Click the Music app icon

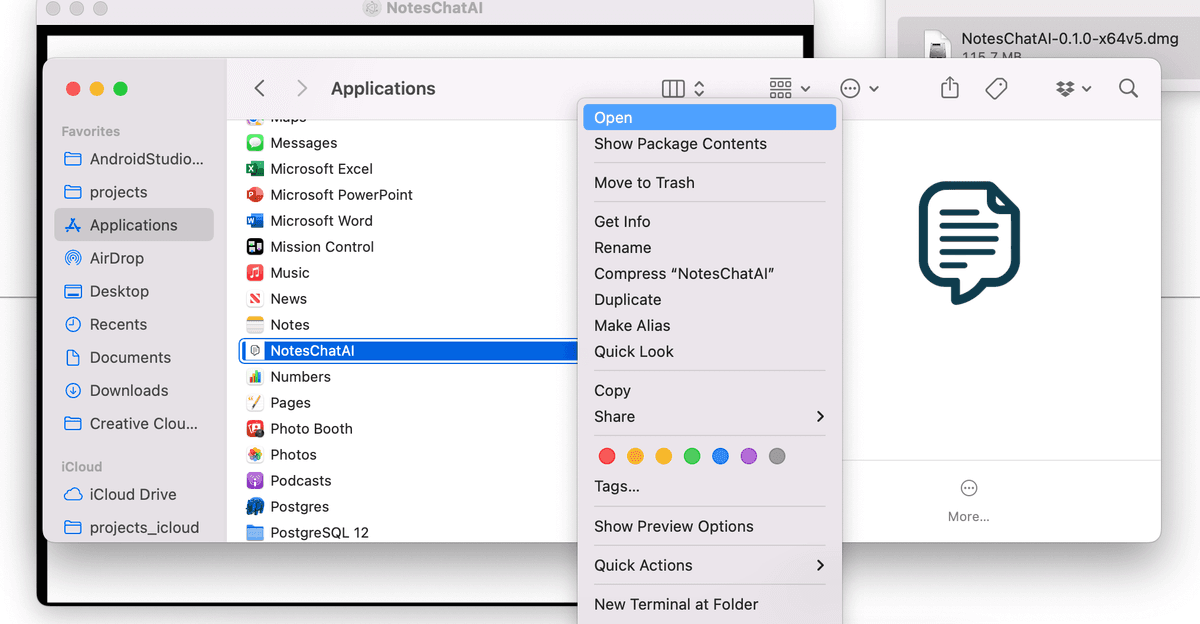255,273
